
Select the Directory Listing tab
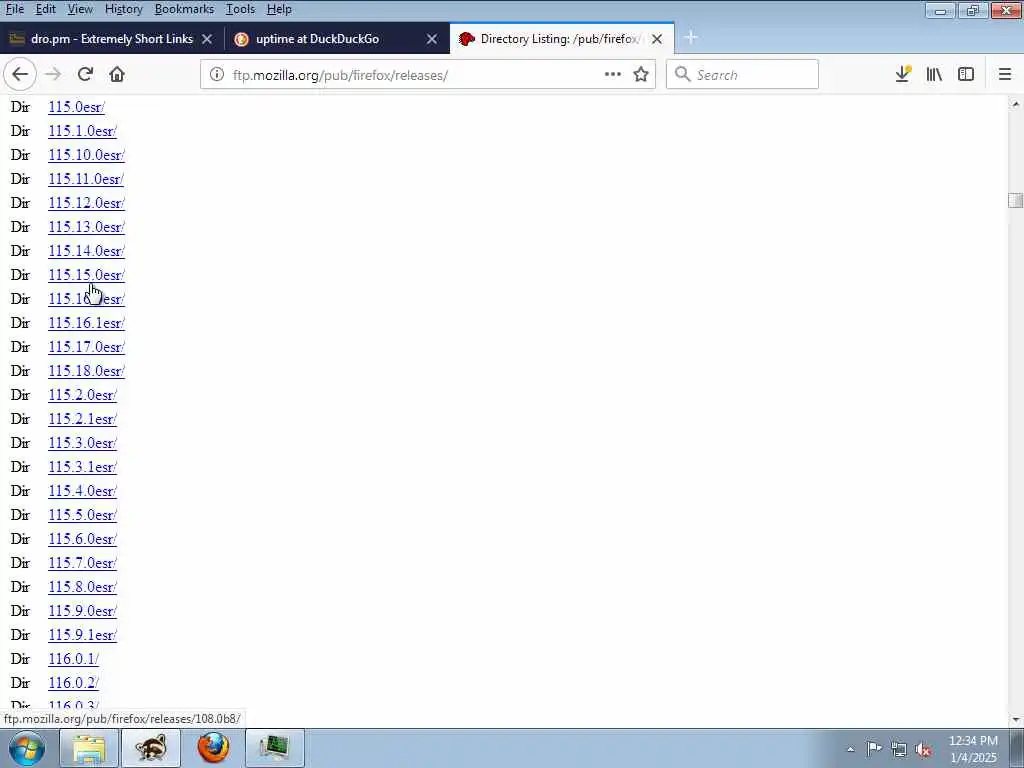[x=562, y=39]
